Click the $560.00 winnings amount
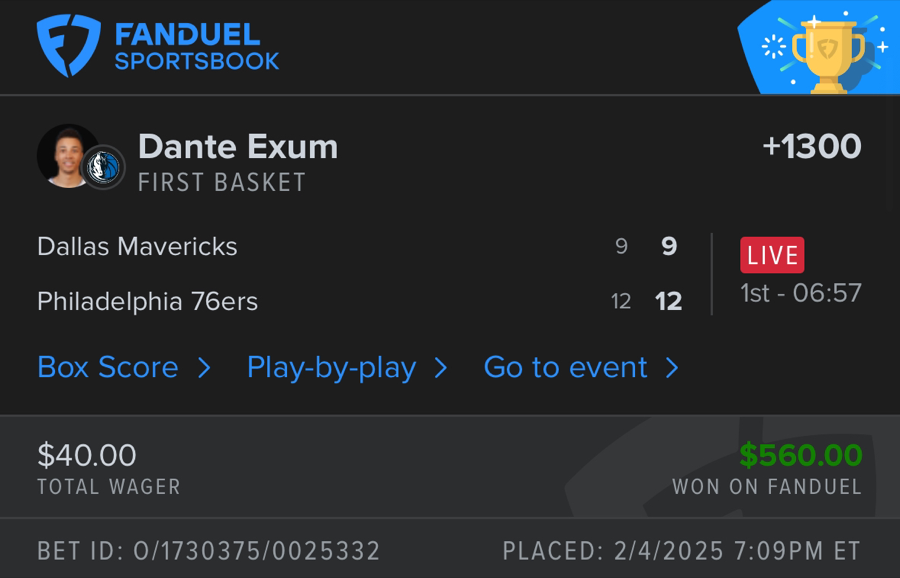 (x=800, y=455)
